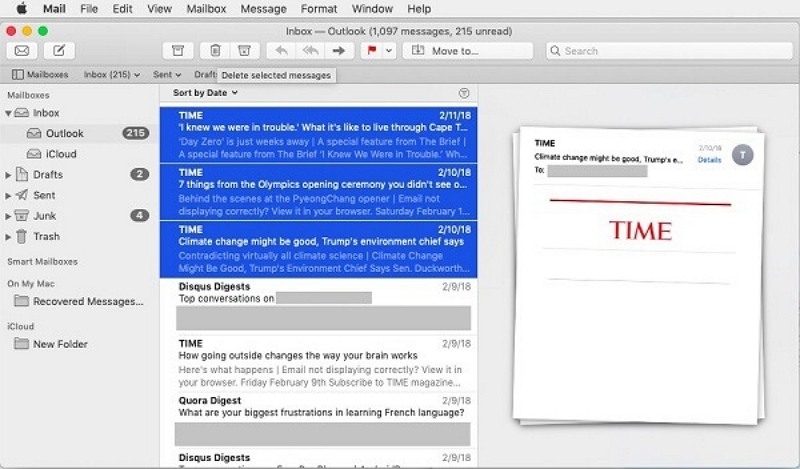Click the Junk count badge 4

[139, 216]
